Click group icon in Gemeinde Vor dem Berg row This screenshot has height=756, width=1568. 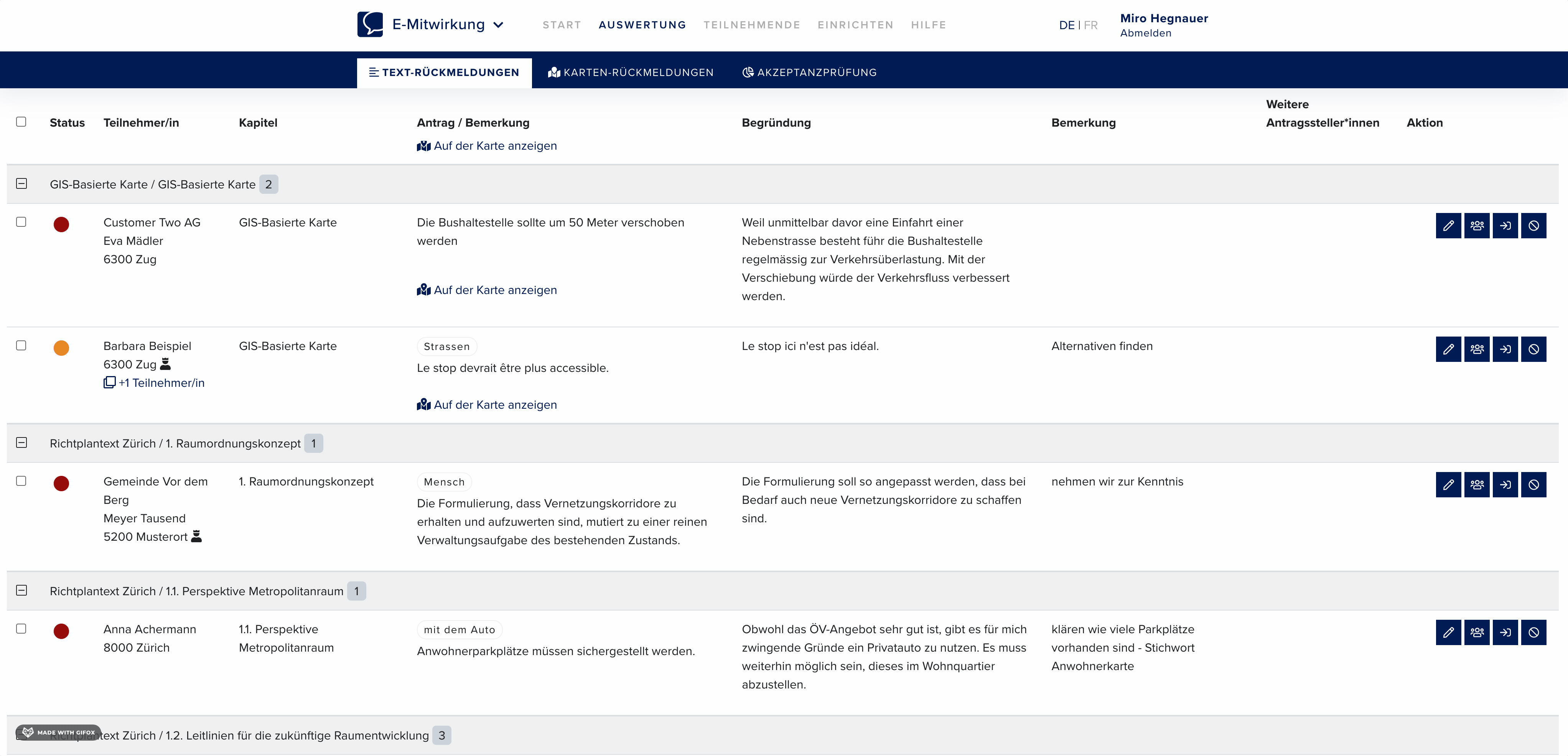pos(1477,484)
